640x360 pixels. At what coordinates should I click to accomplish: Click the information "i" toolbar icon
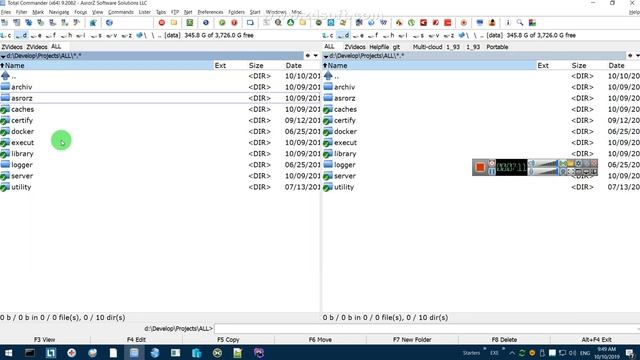[x=508, y=23]
